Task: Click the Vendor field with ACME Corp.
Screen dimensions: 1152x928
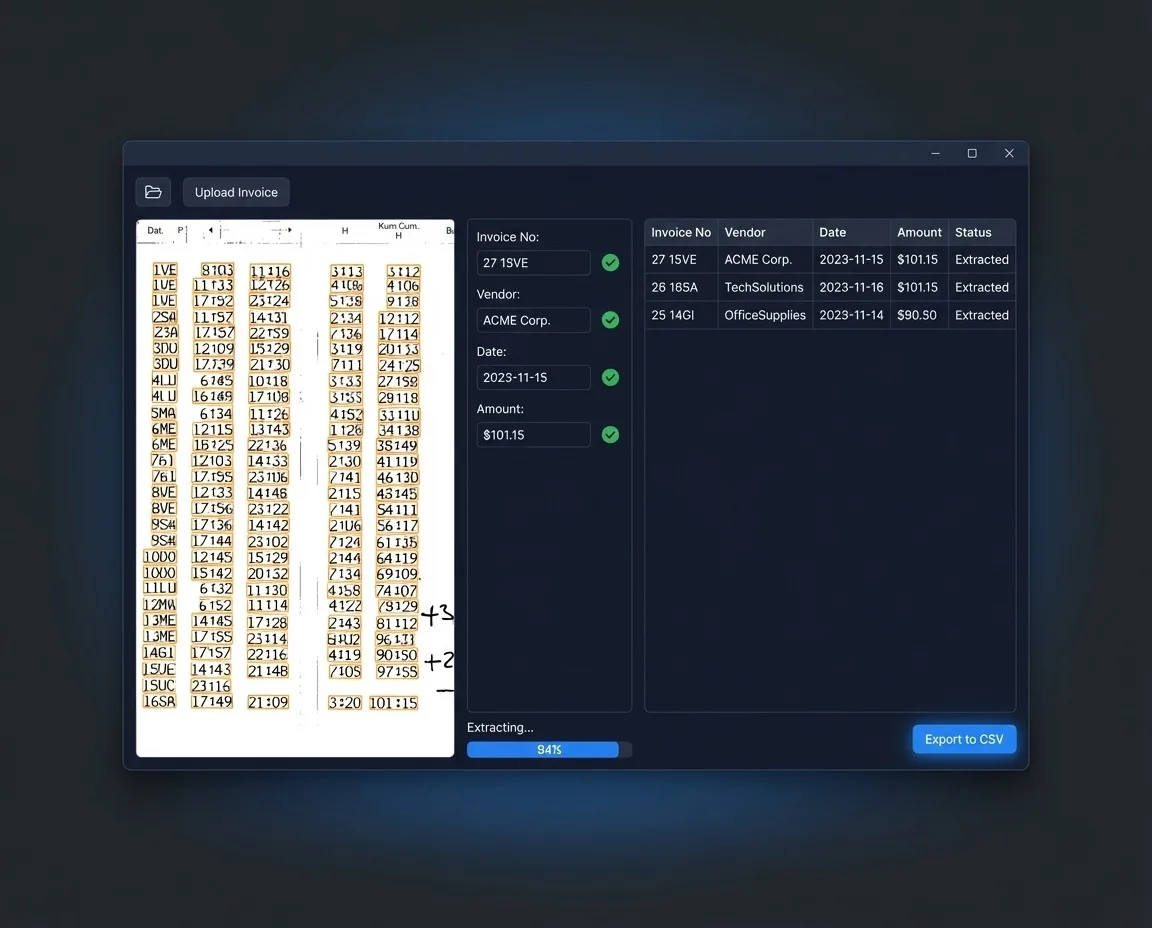Action: coord(533,320)
